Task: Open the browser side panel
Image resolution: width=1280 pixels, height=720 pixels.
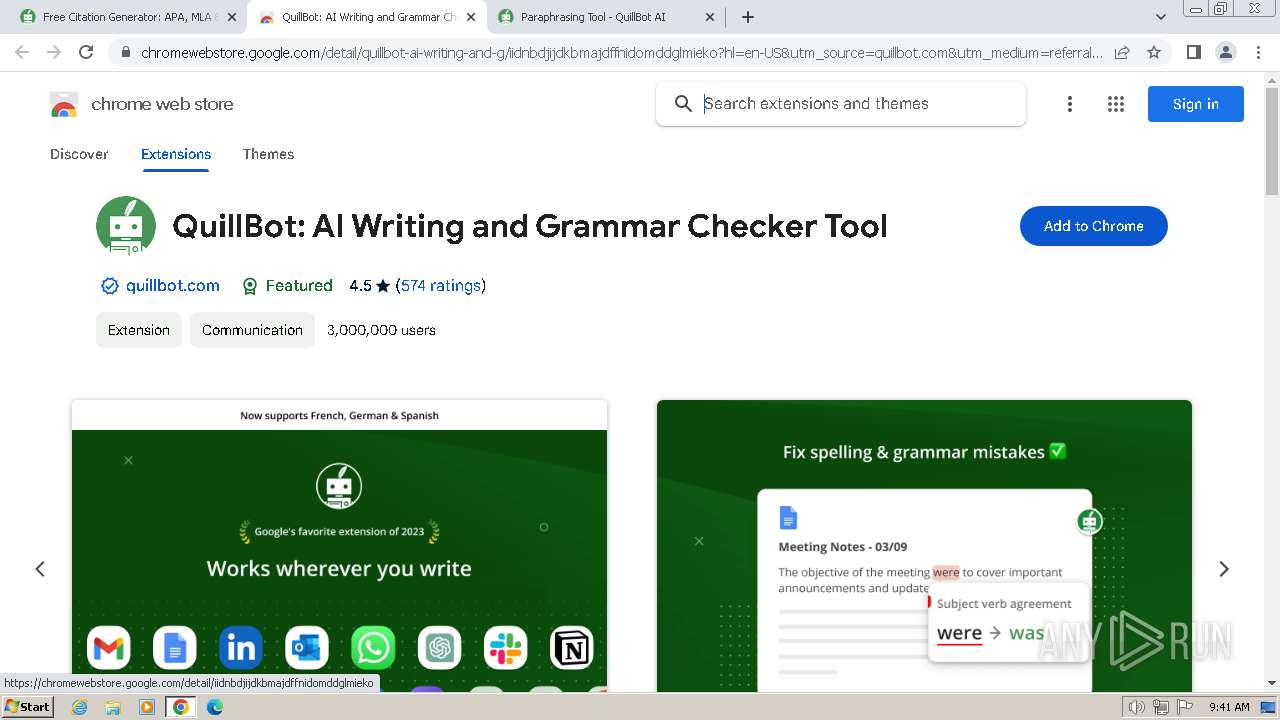Action: coord(1193,52)
